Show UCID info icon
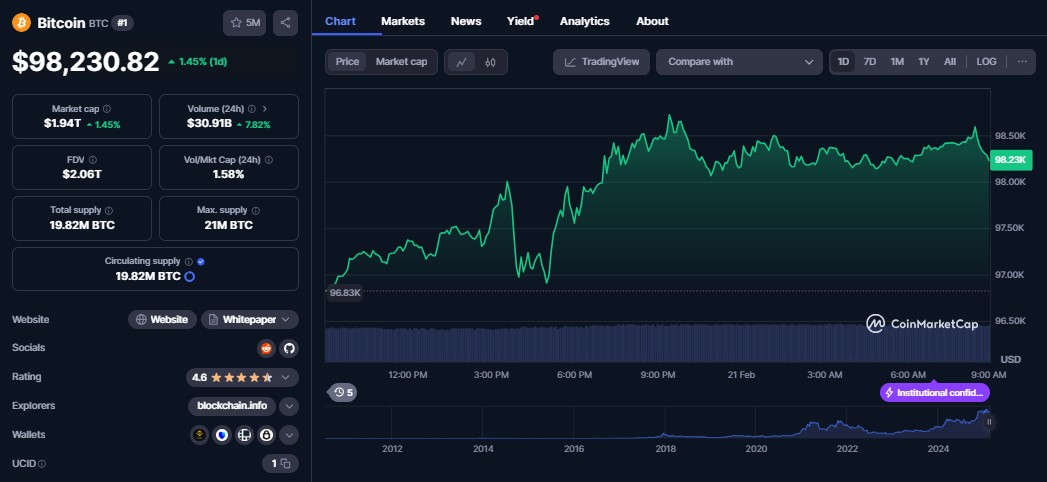The height and width of the screenshot is (482, 1047). pos(42,464)
